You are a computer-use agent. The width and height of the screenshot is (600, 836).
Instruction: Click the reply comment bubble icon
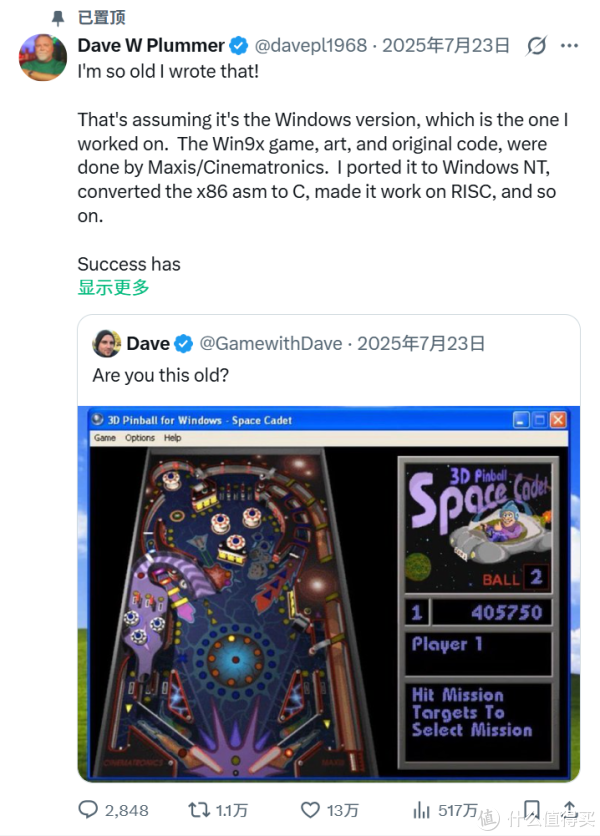pyautogui.click(x=90, y=809)
